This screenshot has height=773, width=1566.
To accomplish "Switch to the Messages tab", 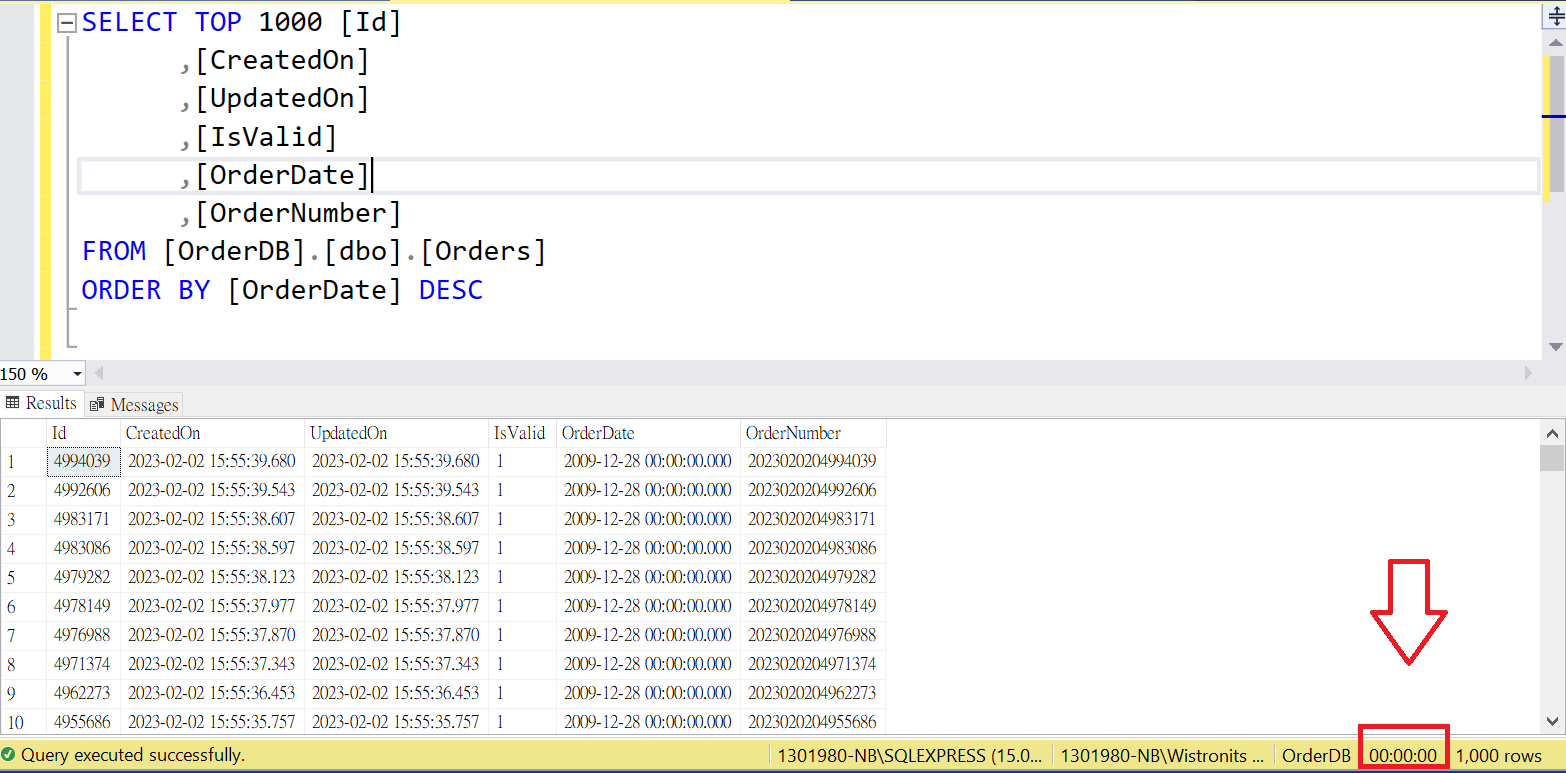I will point(134,404).
